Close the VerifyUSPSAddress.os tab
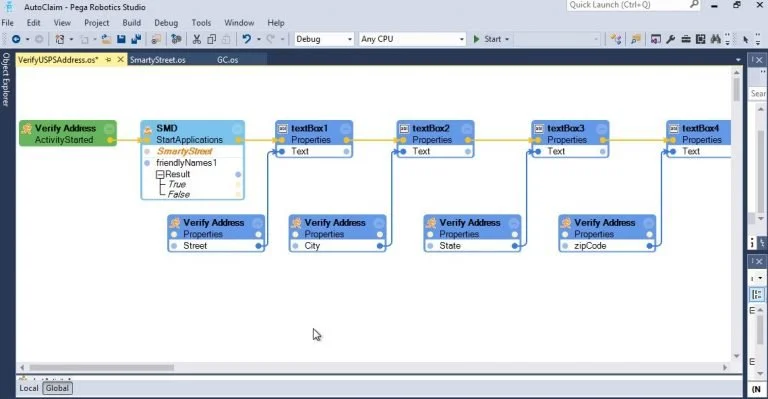This screenshot has width=768, height=399. (120, 60)
